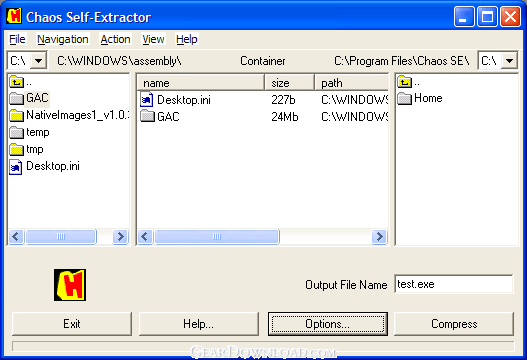Open the Options... dialog button
The height and width of the screenshot is (360, 527).
tap(328, 324)
